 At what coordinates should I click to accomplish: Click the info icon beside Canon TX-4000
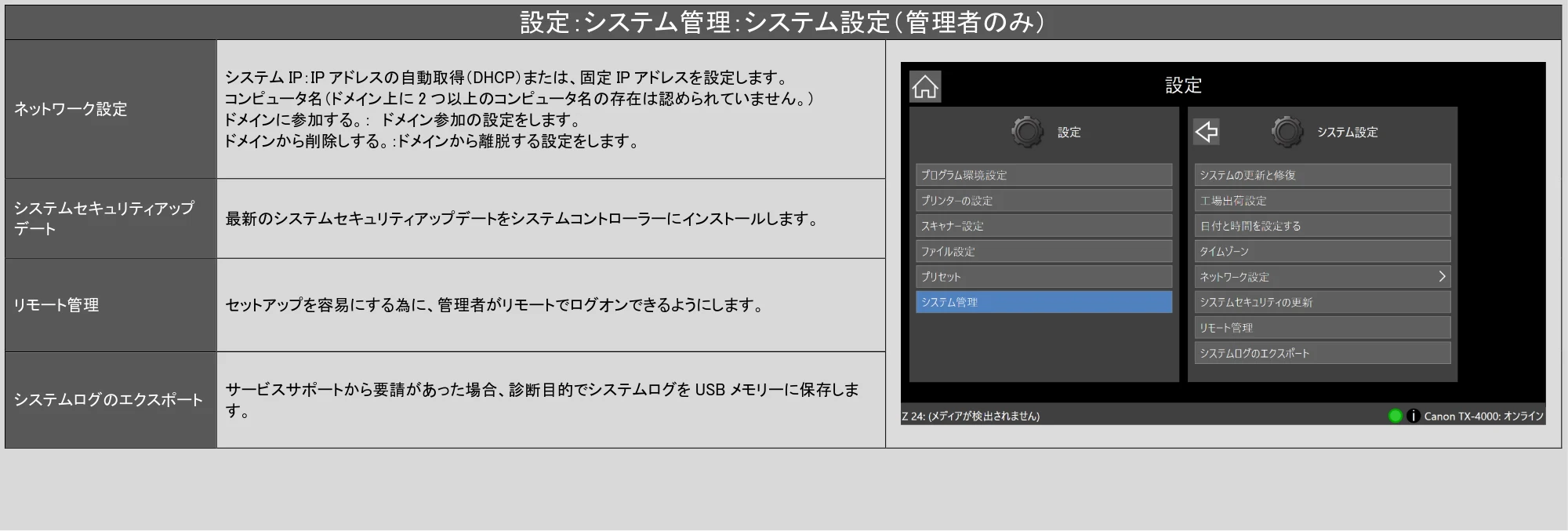point(1413,416)
